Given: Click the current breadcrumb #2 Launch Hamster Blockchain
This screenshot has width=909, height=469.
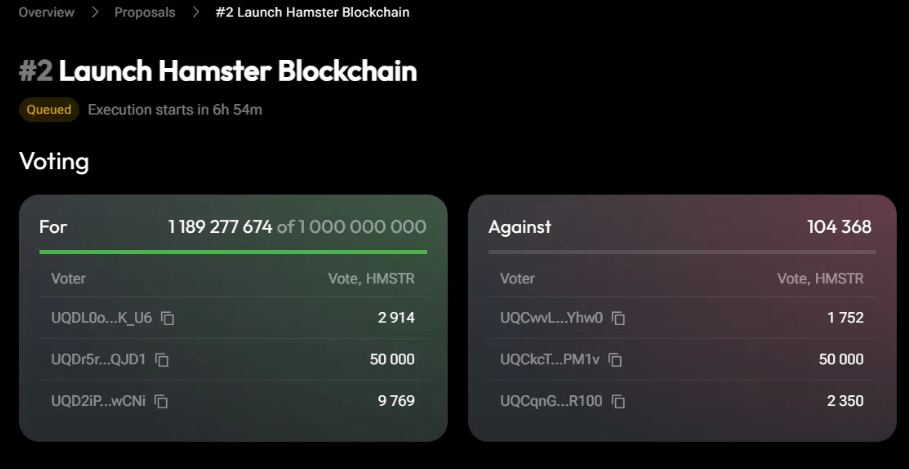Looking at the screenshot, I should [x=312, y=13].
